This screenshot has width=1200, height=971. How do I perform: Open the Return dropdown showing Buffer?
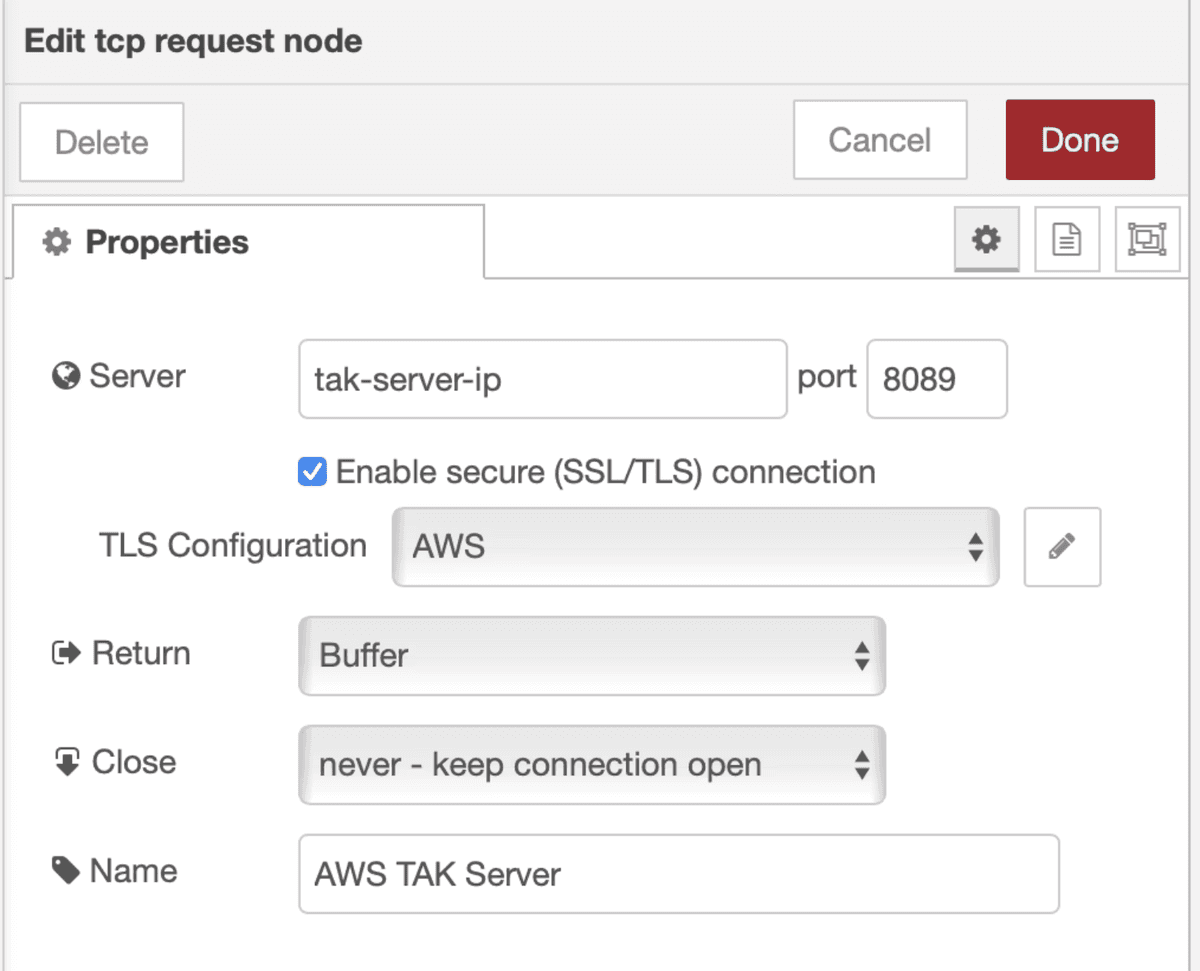591,656
